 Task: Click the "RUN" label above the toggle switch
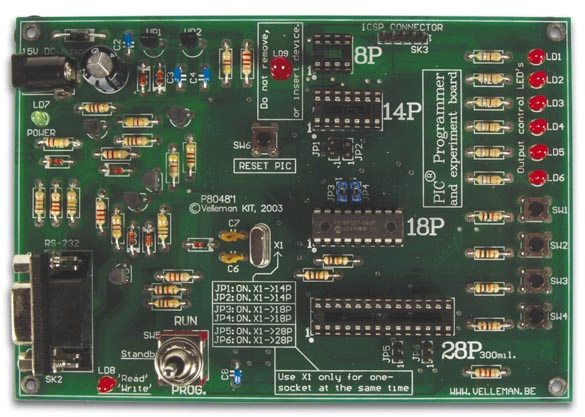click(185, 321)
